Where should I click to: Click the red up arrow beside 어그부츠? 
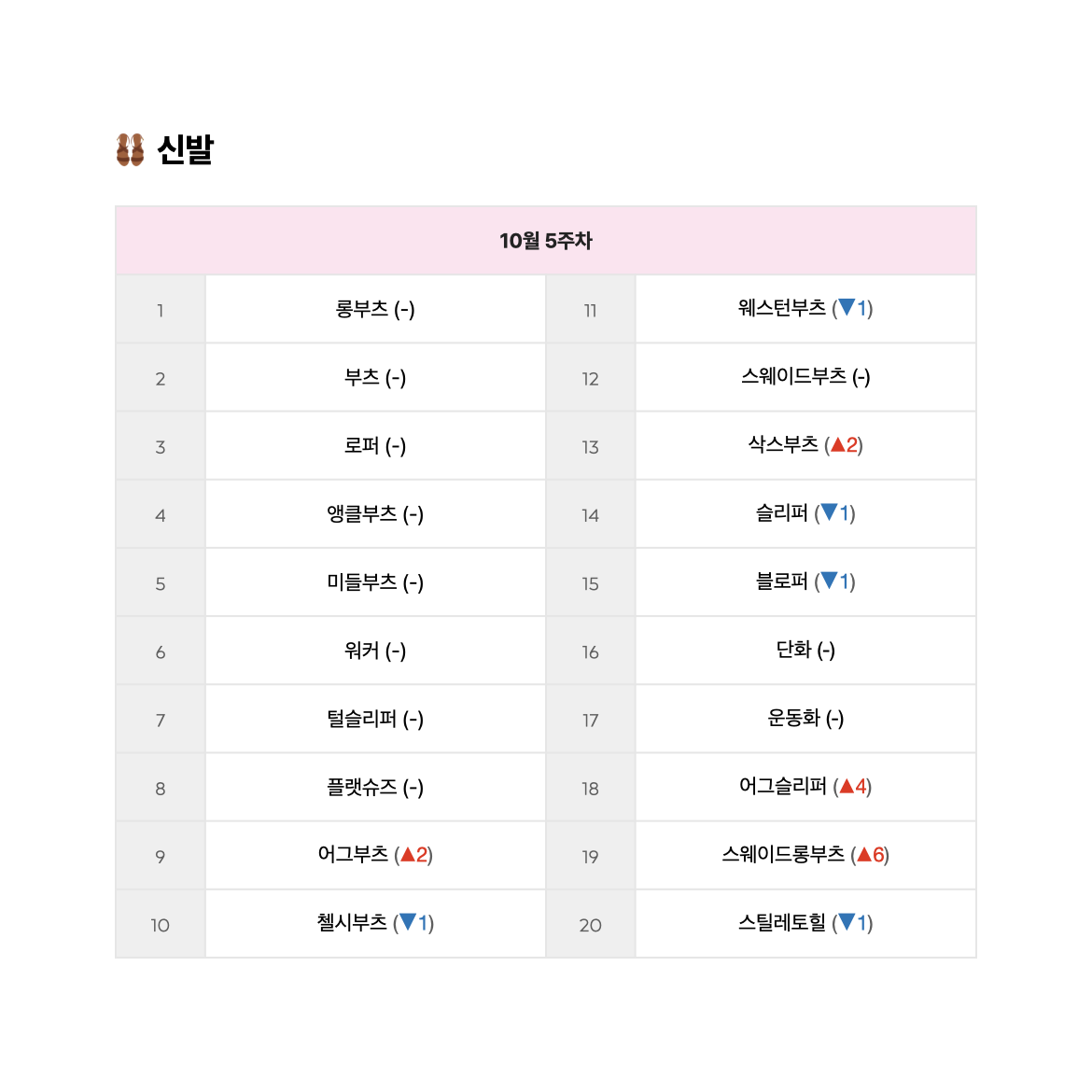pyautogui.click(x=408, y=854)
